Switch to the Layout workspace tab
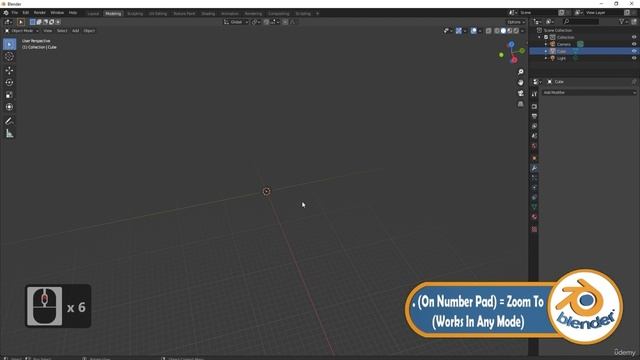Viewport: 640px width, 360px height. pos(93,13)
